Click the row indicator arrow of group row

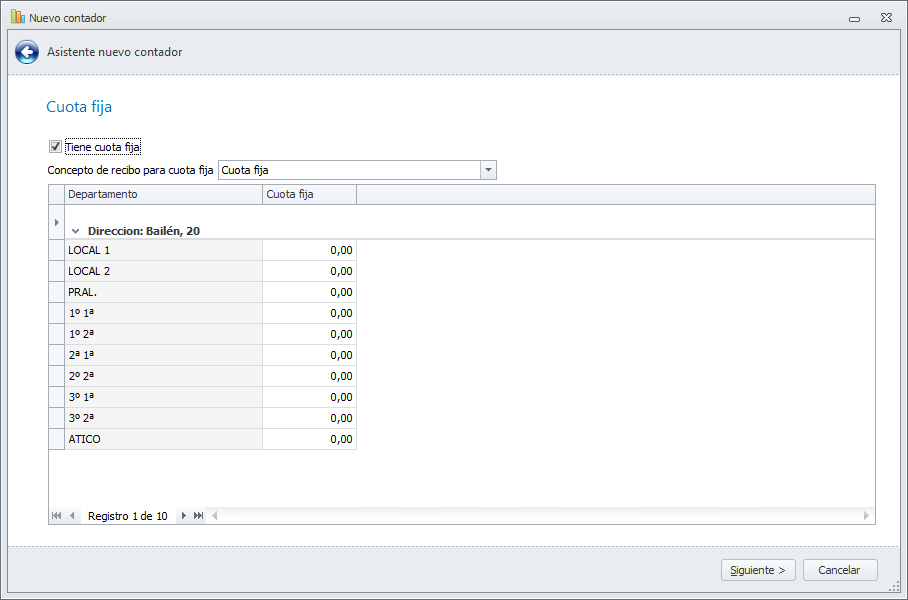click(56, 221)
